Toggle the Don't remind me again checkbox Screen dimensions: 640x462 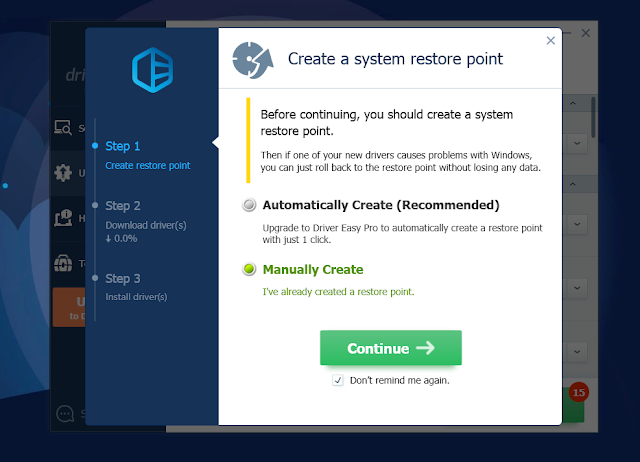tap(338, 380)
